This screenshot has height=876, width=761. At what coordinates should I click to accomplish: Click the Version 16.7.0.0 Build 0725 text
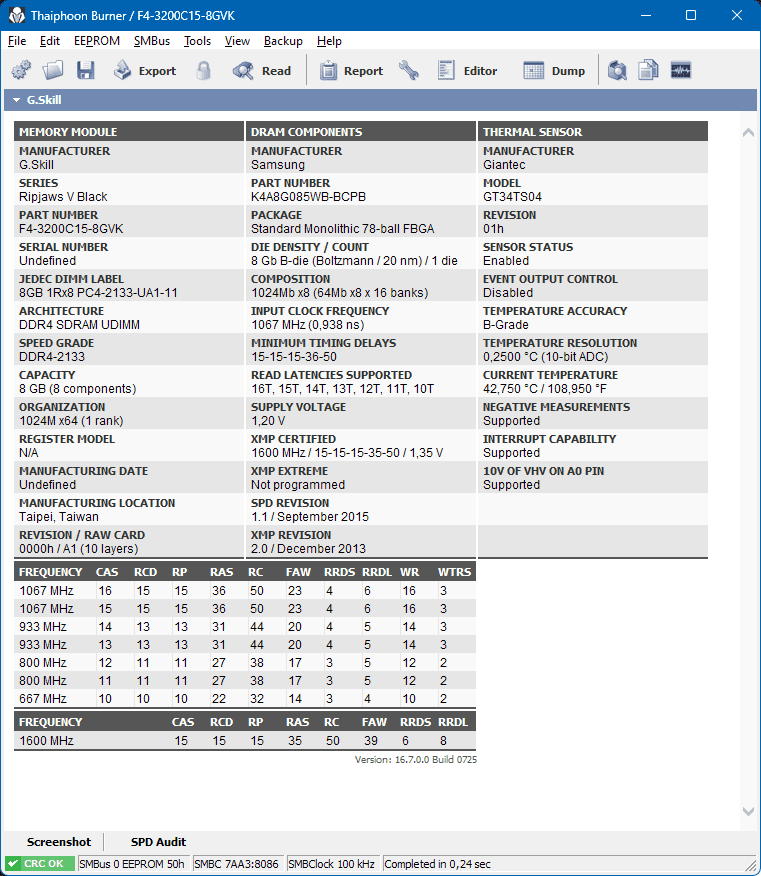(x=416, y=760)
